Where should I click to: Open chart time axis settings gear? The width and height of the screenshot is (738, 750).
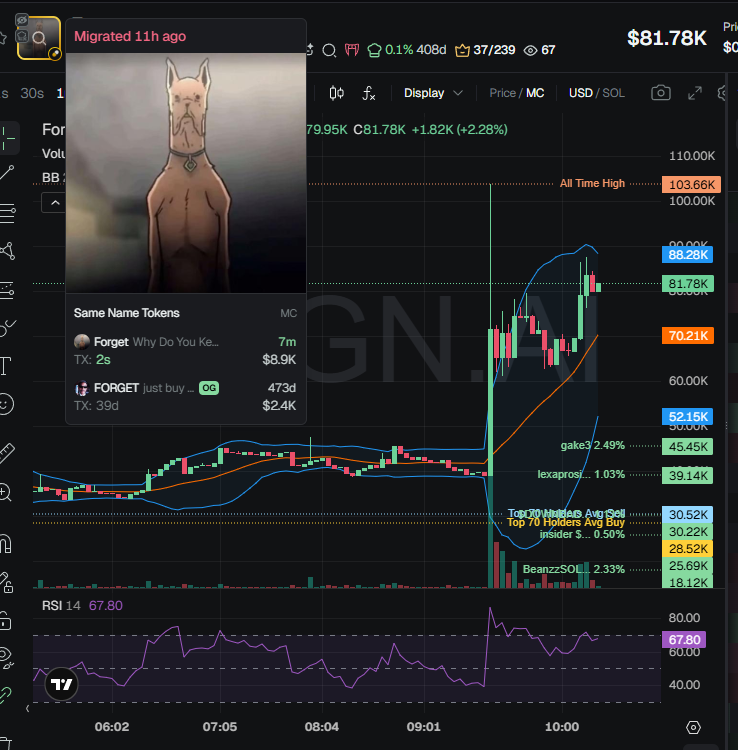693,728
